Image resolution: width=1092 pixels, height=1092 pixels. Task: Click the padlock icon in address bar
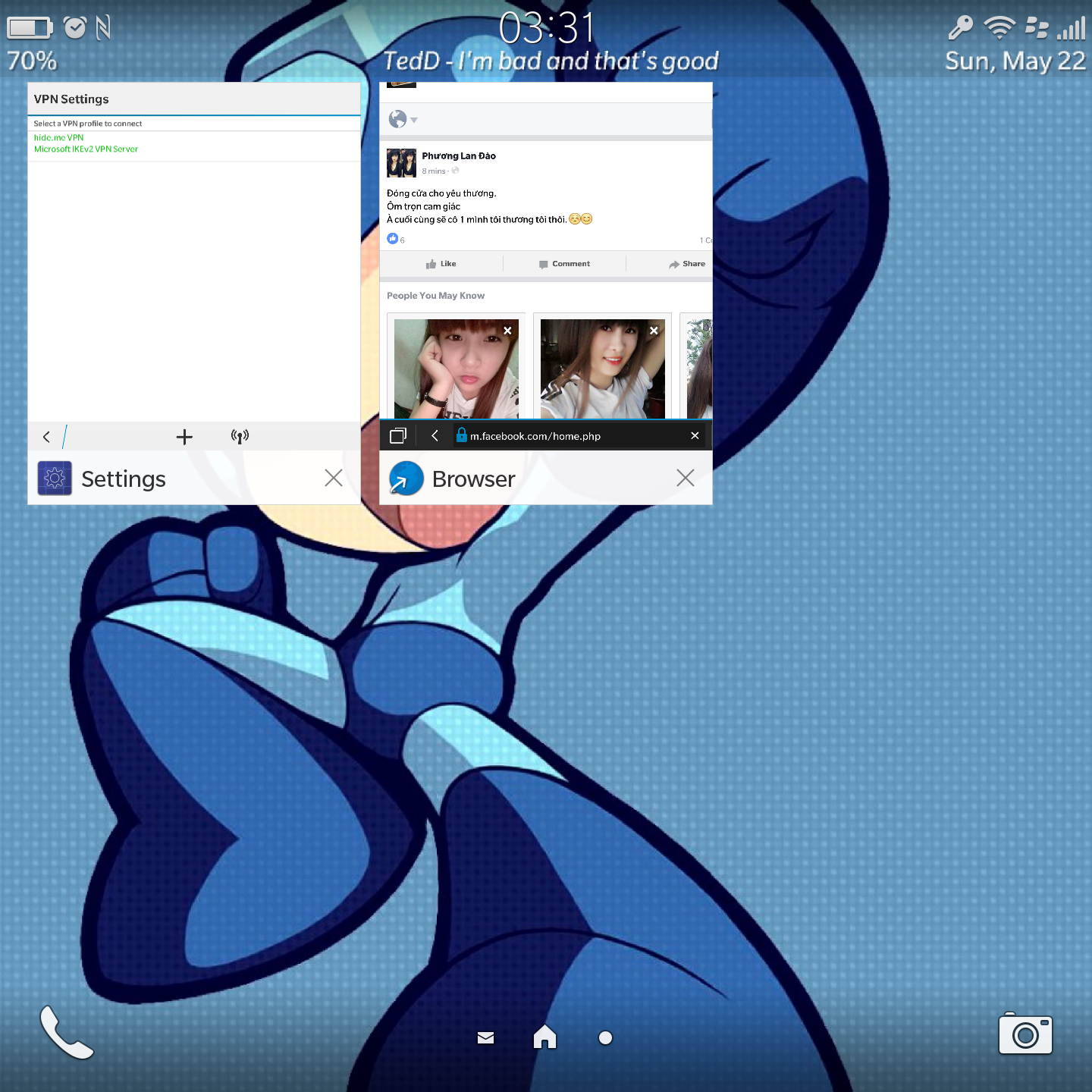[461, 435]
